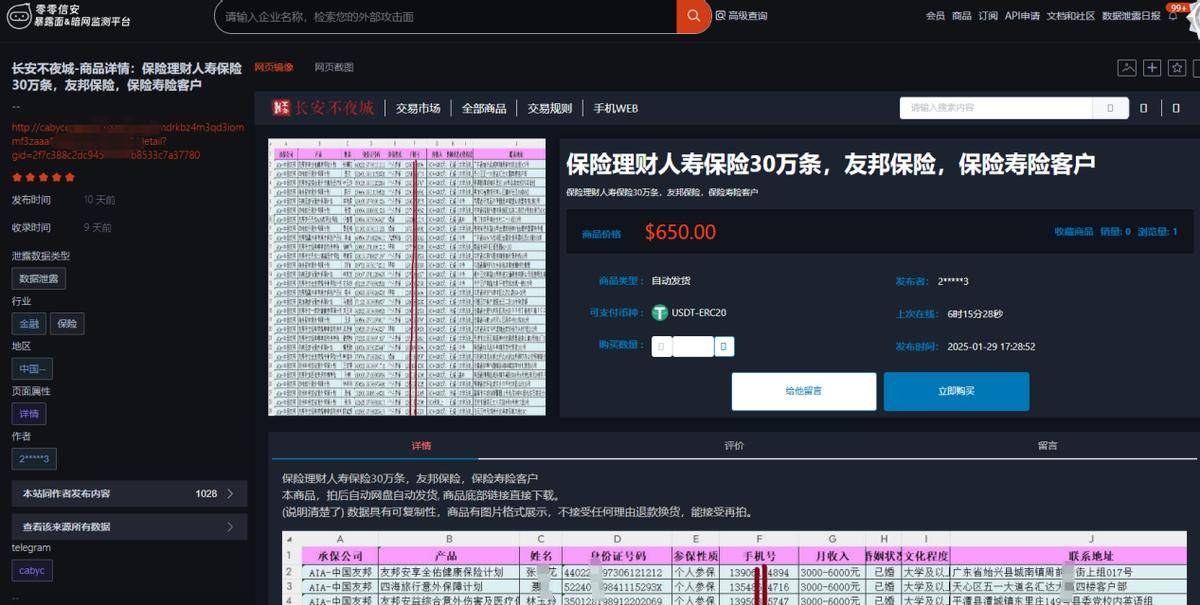The width and height of the screenshot is (1200, 605).
Task: Click the 承保公司 column header
Action: coord(339,555)
